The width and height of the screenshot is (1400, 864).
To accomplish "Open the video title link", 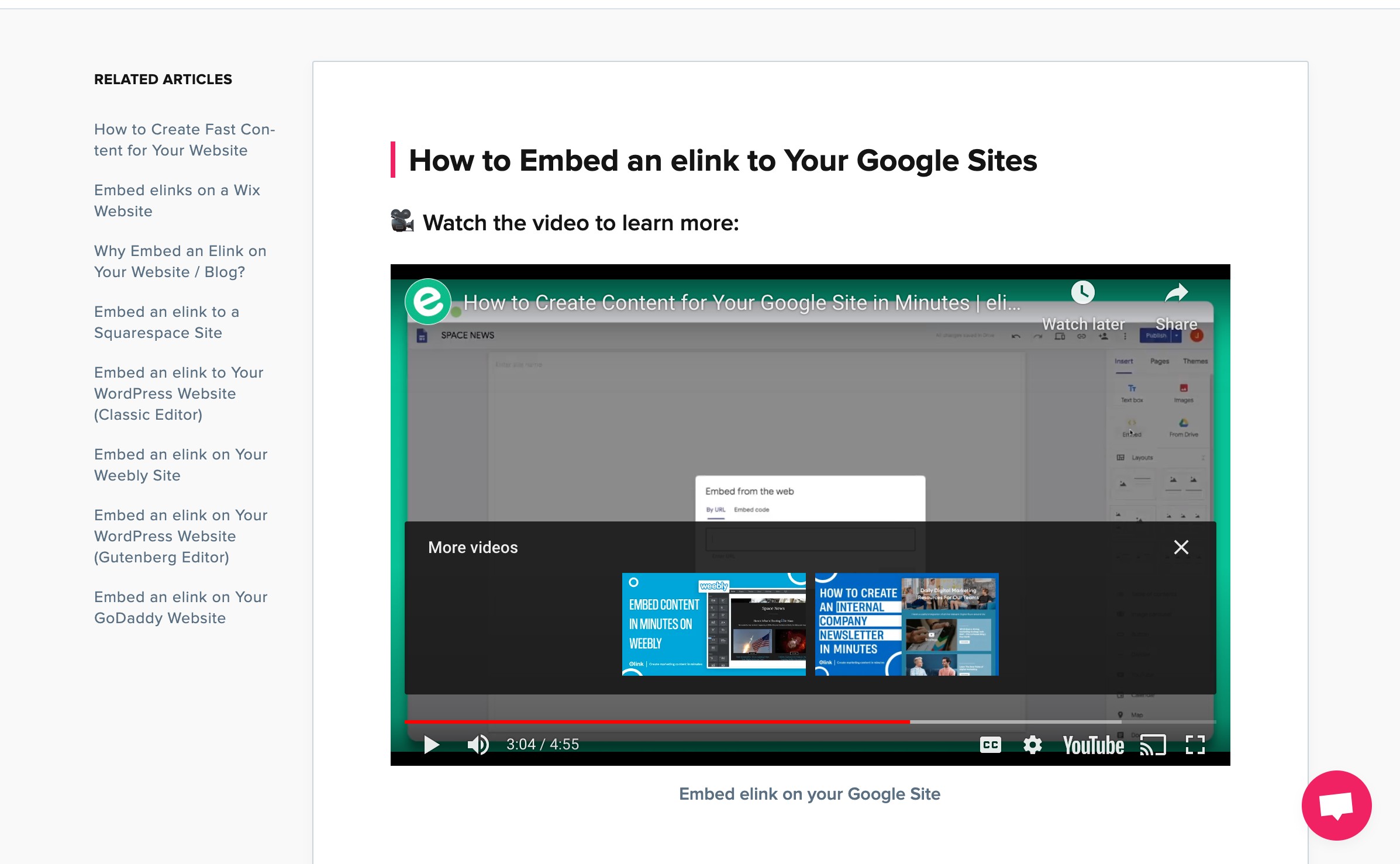I will [742, 303].
